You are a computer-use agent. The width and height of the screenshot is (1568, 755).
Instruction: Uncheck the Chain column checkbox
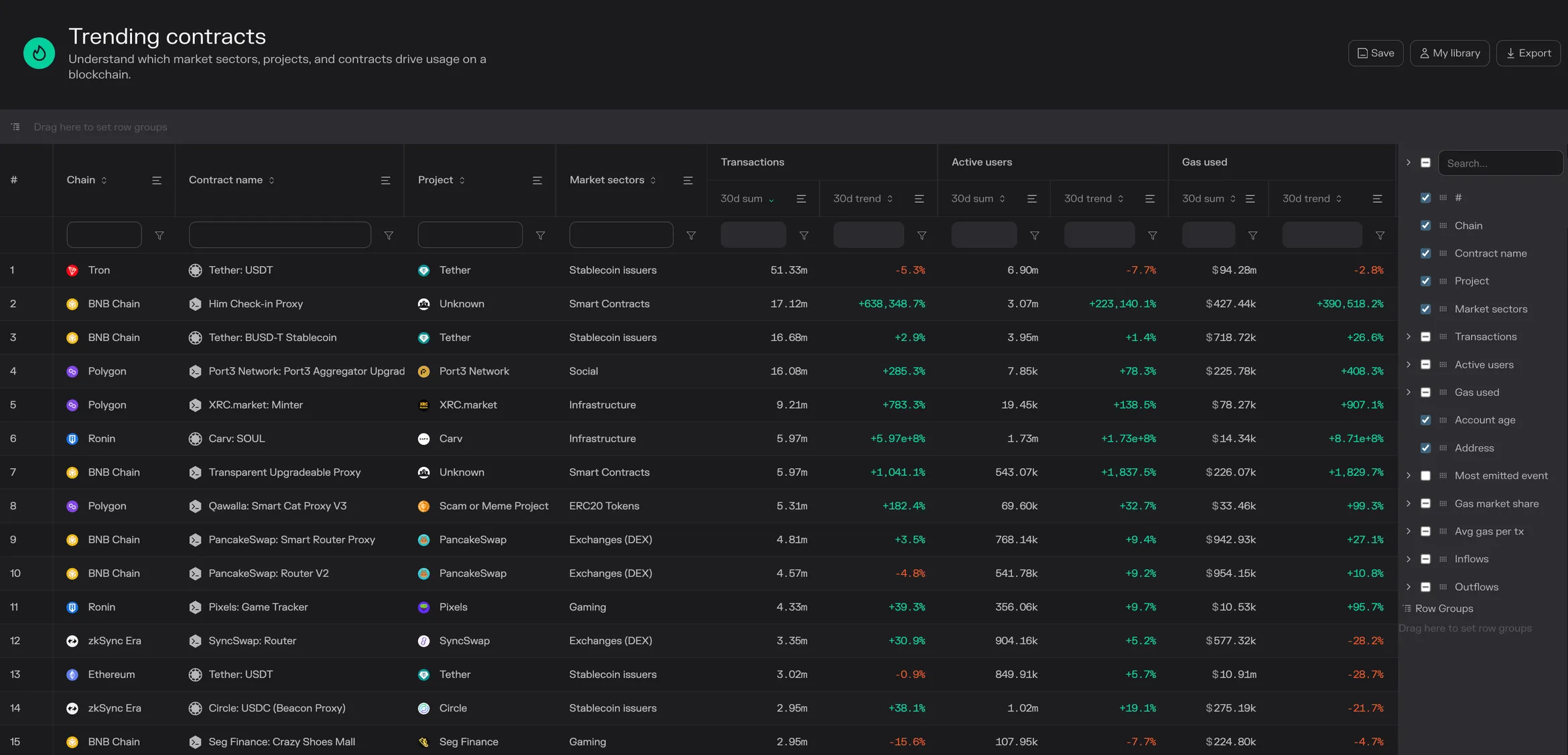[x=1426, y=226]
